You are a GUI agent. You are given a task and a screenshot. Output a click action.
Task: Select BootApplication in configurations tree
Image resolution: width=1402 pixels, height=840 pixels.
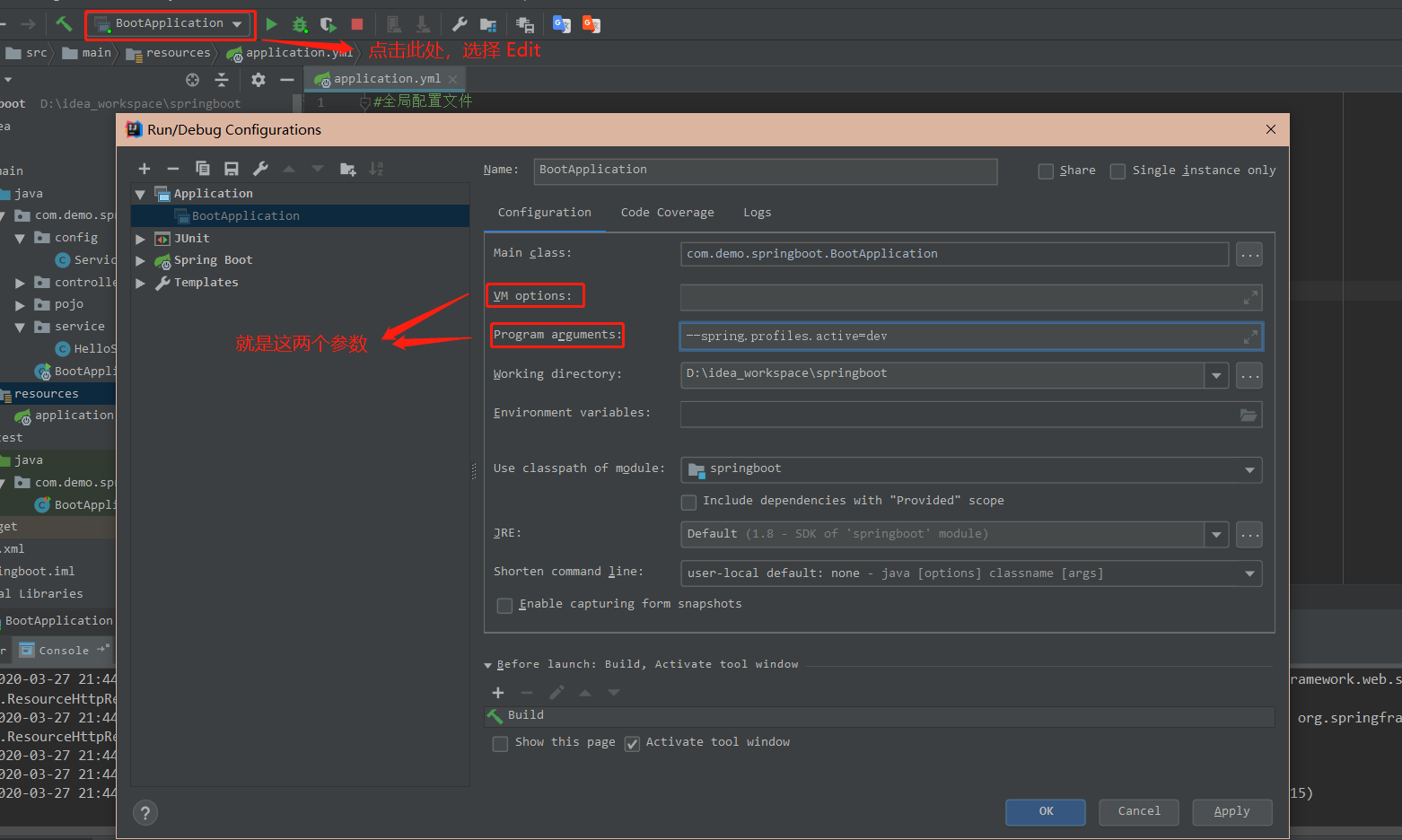pos(300,216)
